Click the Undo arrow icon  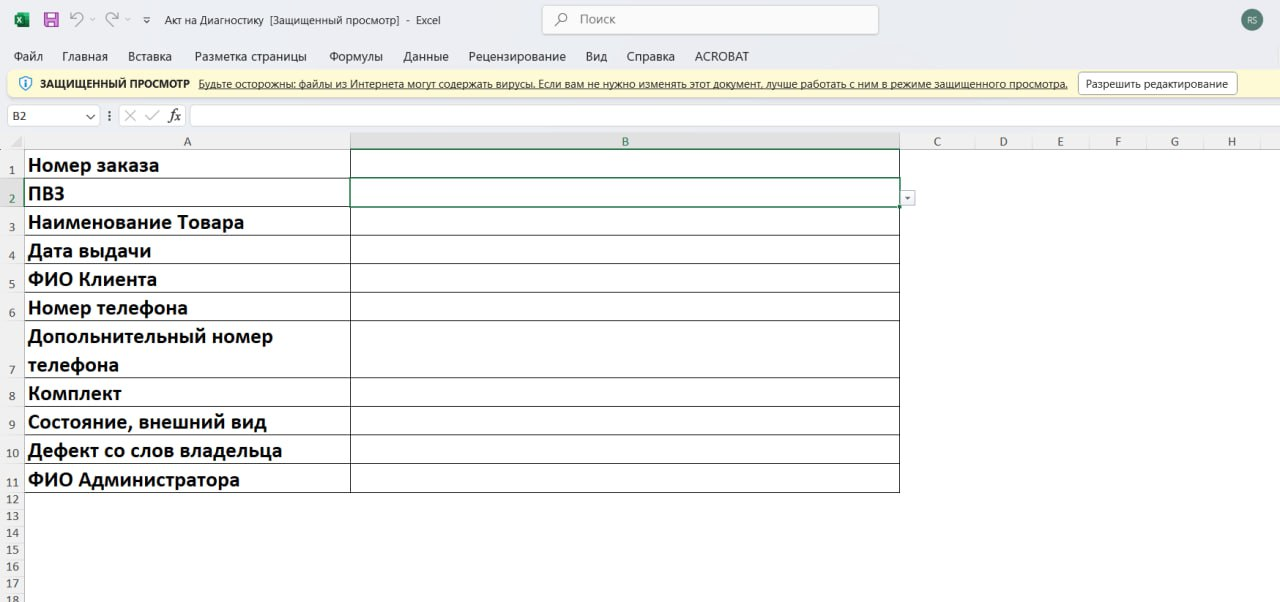pyautogui.click(x=76, y=19)
